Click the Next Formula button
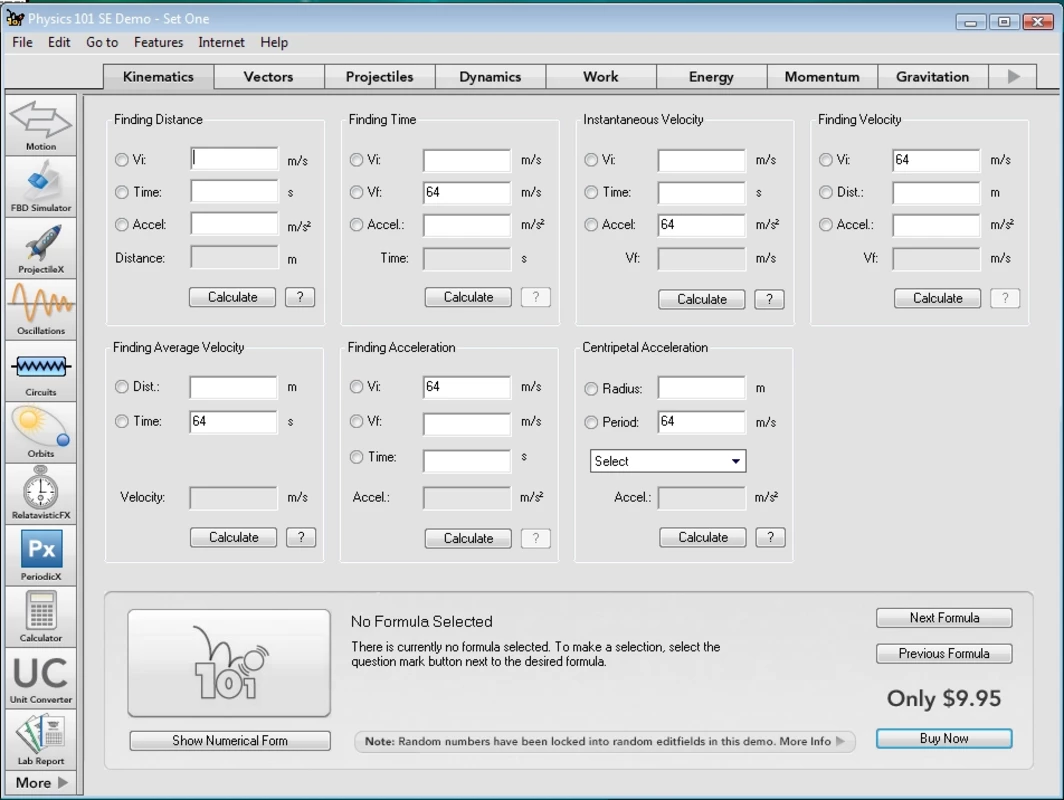Screen dimensions: 1064x800 pyautogui.click(x=944, y=618)
